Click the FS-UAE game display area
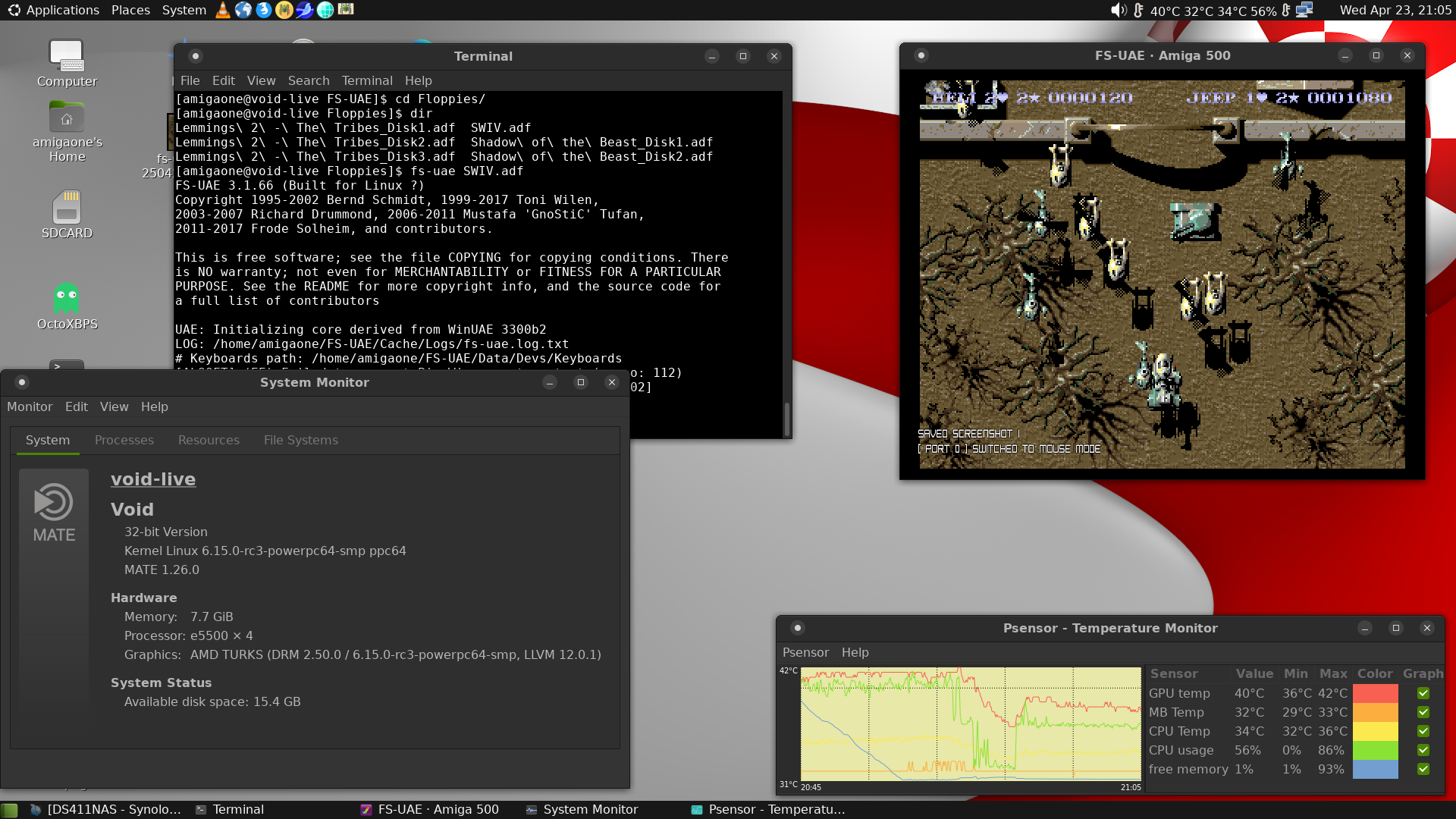Viewport: 1456px width, 819px height. pos(1162,274)
